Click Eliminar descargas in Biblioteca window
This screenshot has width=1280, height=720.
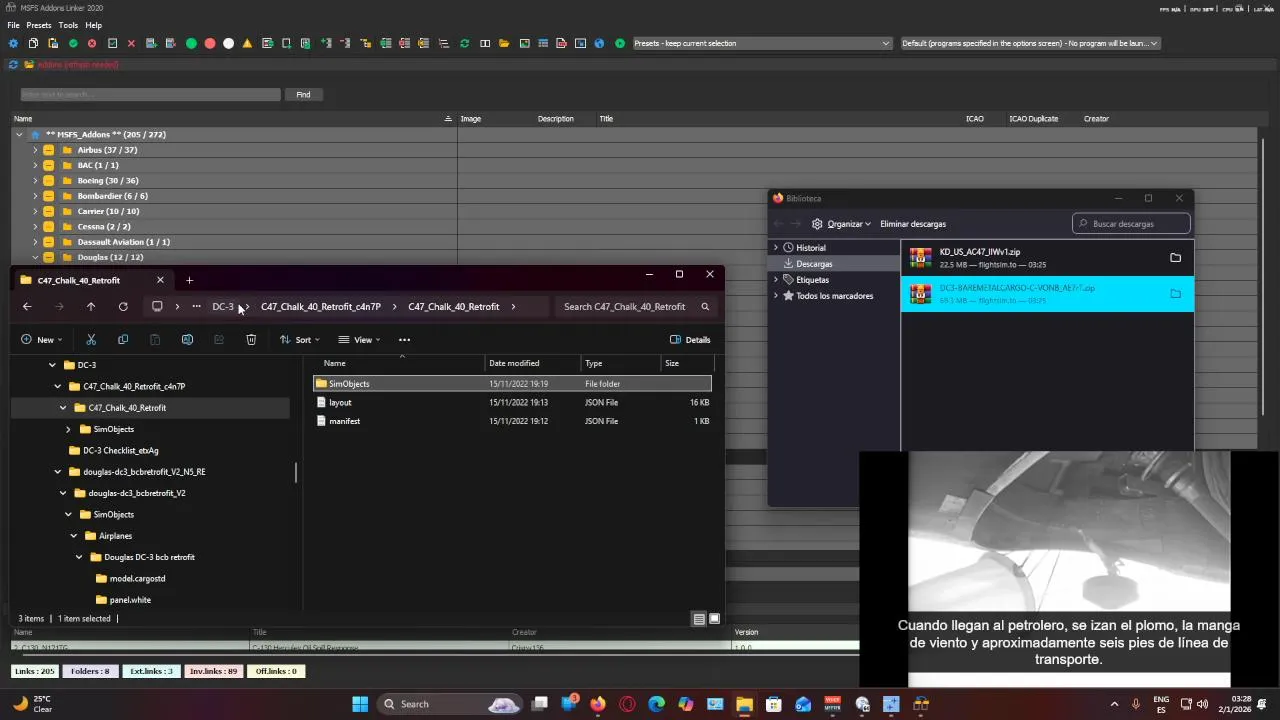coord(913,224)
